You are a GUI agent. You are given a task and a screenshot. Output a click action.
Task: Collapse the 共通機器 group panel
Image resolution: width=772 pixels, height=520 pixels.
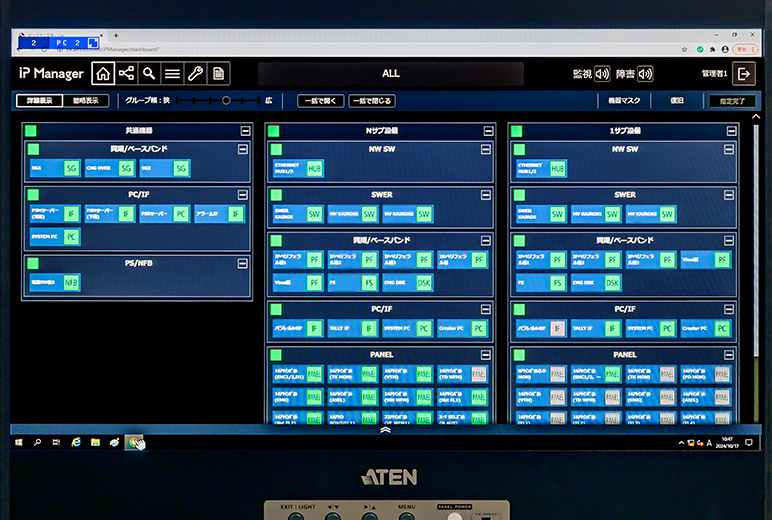[246, 131]
